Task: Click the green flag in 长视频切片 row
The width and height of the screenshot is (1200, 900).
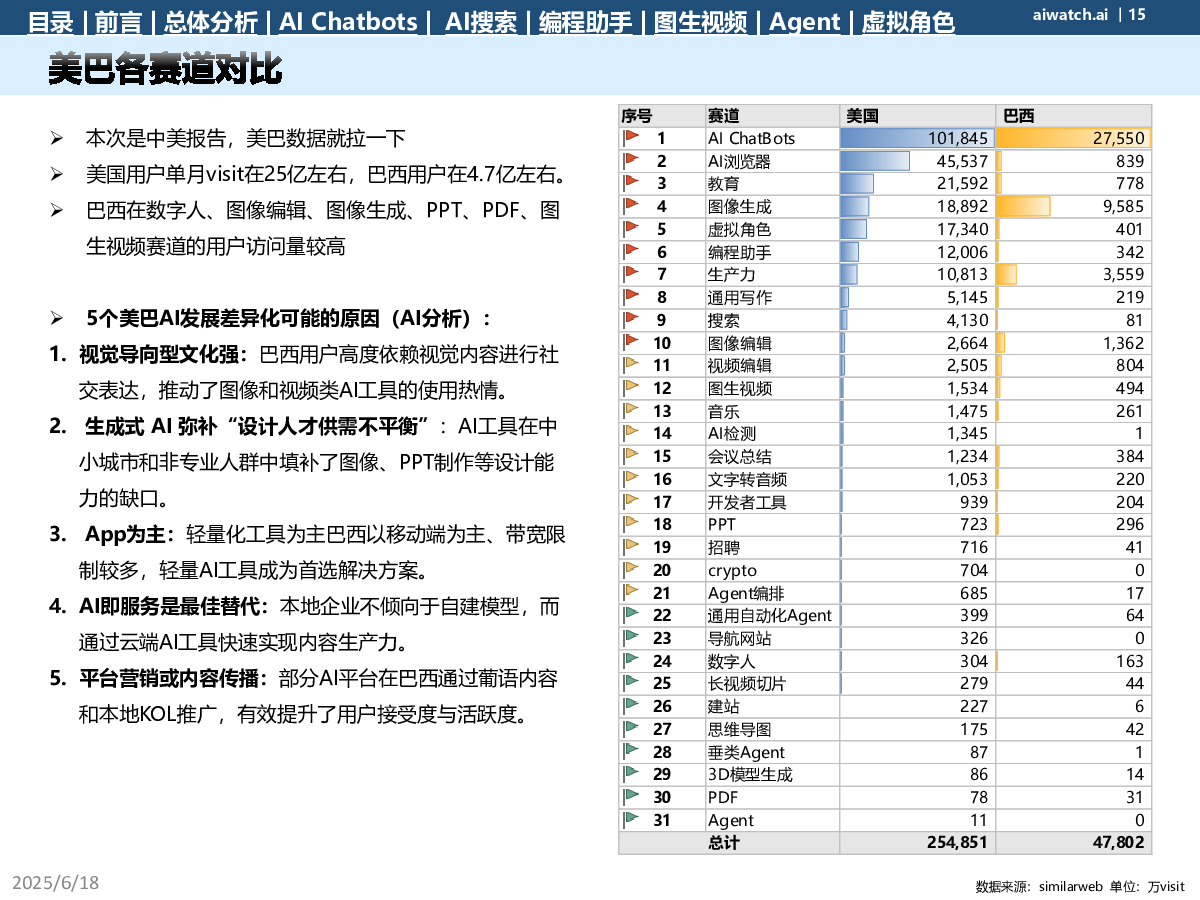Action: [x=631, y=683]
